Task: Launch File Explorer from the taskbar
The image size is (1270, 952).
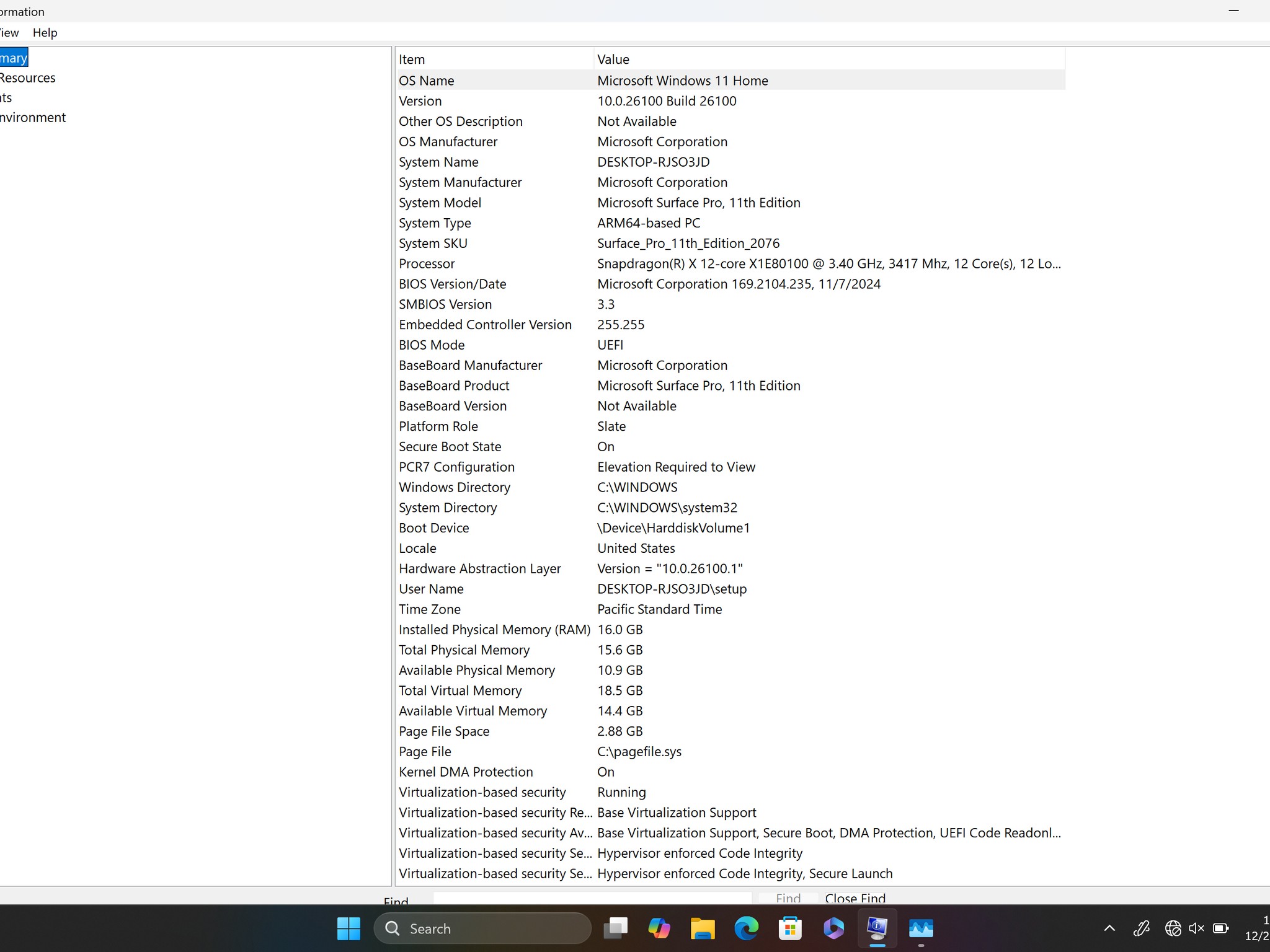Action: [x=703, y=928]
